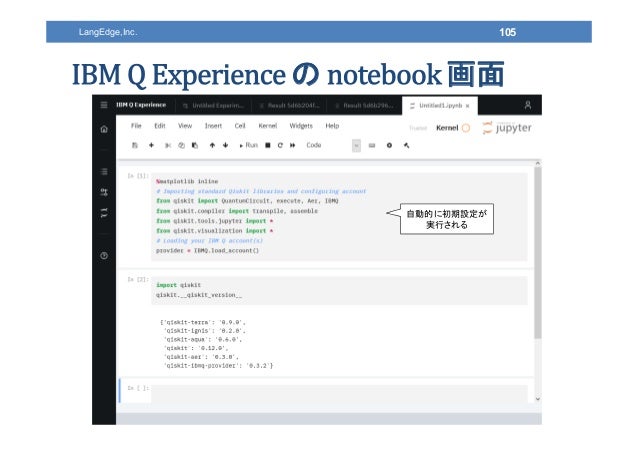
Task: Select the In [1] code cell prompt
Action: (x=138, y=176)
